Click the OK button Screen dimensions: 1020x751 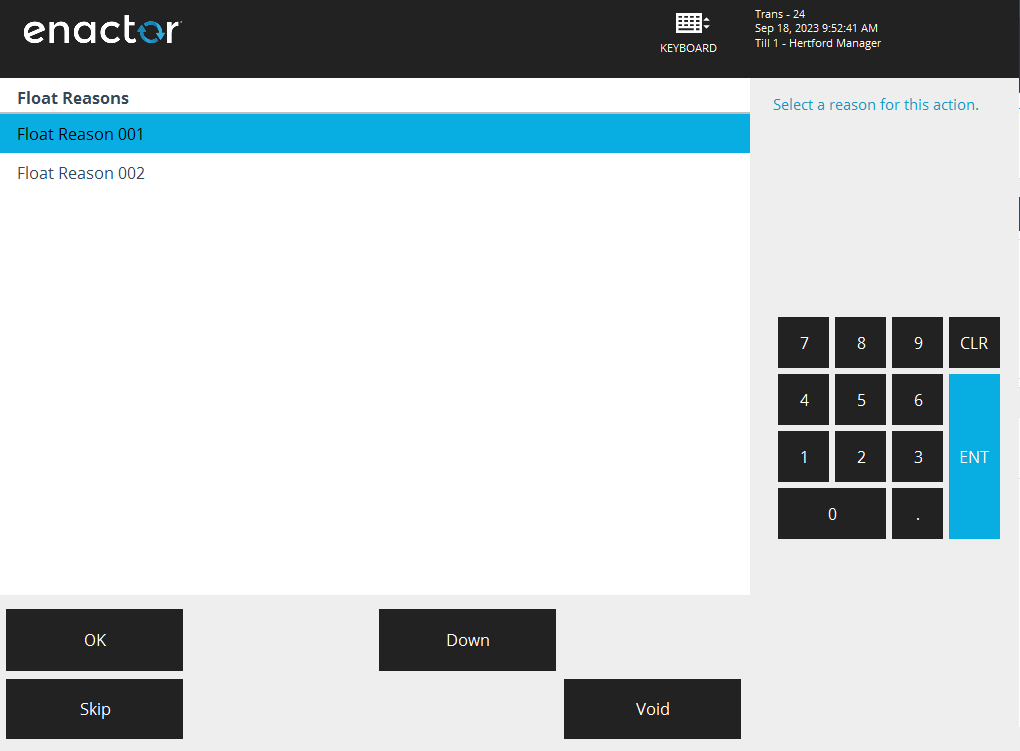click(x=94, y=640)
